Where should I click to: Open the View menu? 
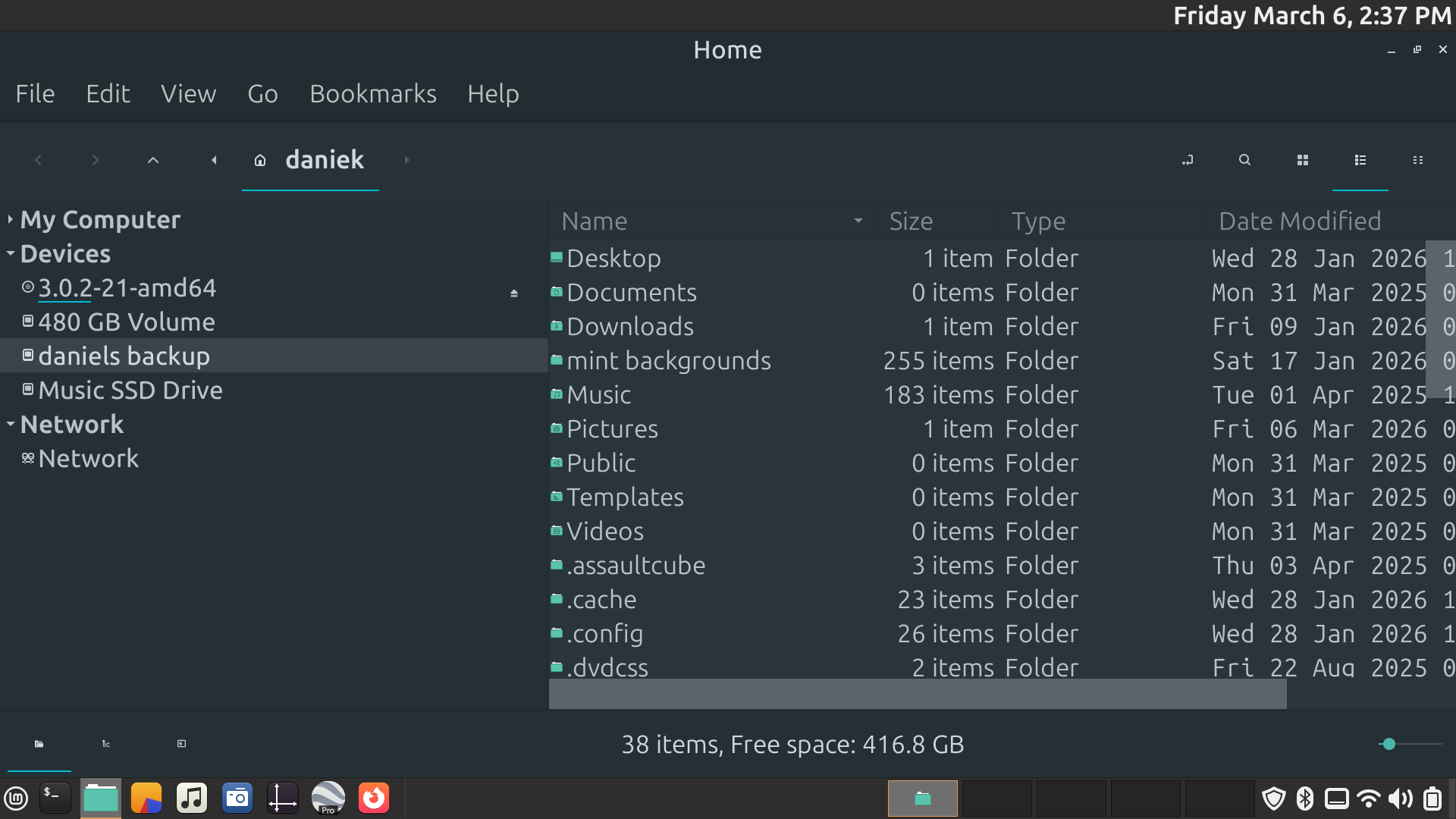[188, 94]
